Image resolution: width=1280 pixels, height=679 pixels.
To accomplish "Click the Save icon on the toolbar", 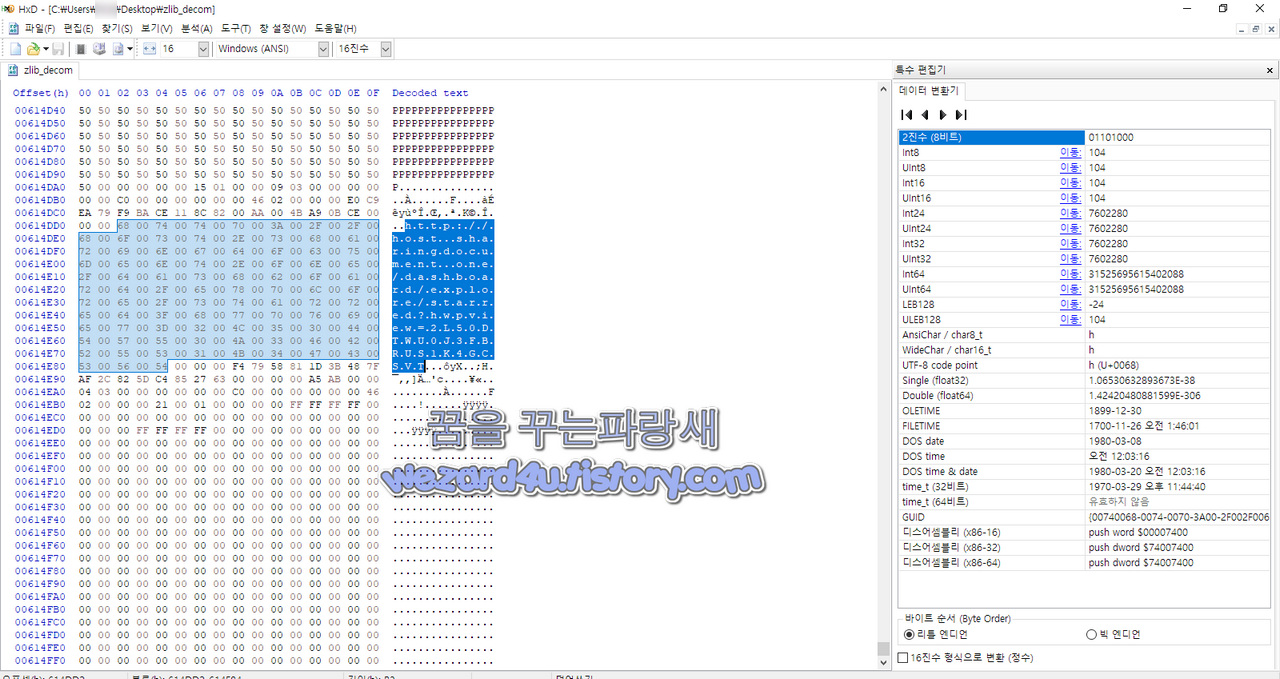I will coord(58,48).
